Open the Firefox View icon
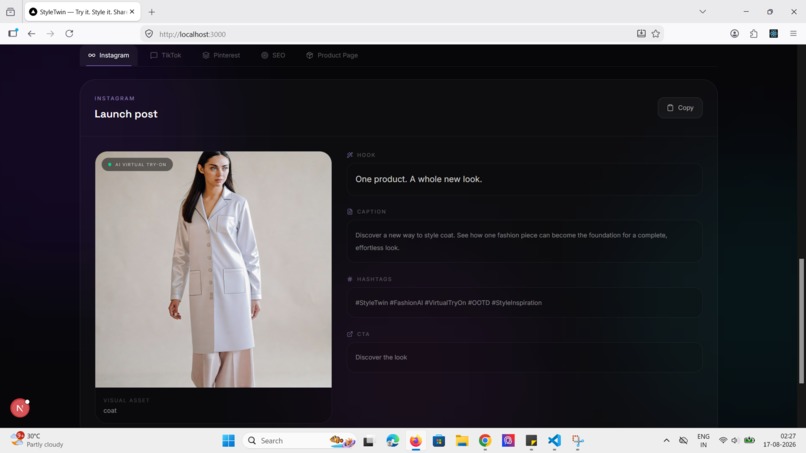 10,11
